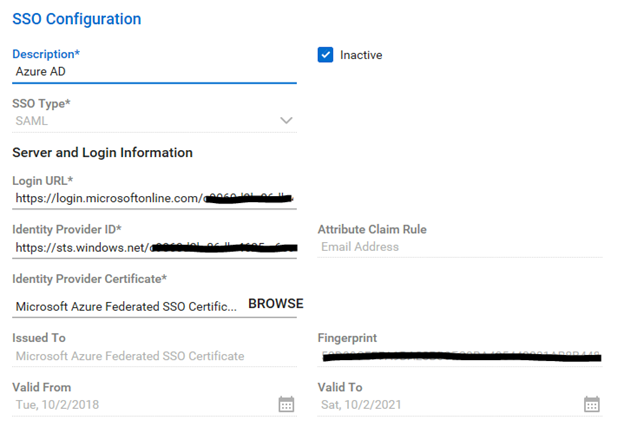The width and height of the screenshot is (624, 427).
Task: Click the Description* field label
Action: [46, 54]
